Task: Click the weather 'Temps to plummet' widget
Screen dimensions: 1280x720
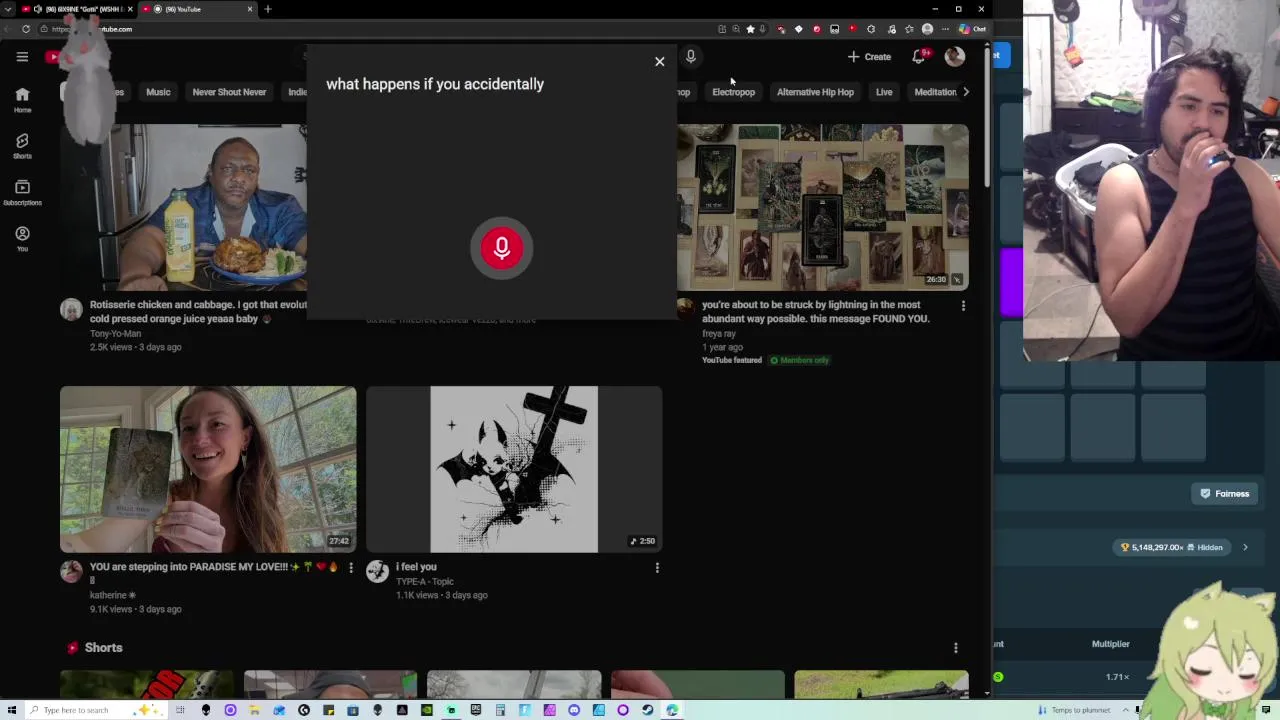Action: 1074,710
